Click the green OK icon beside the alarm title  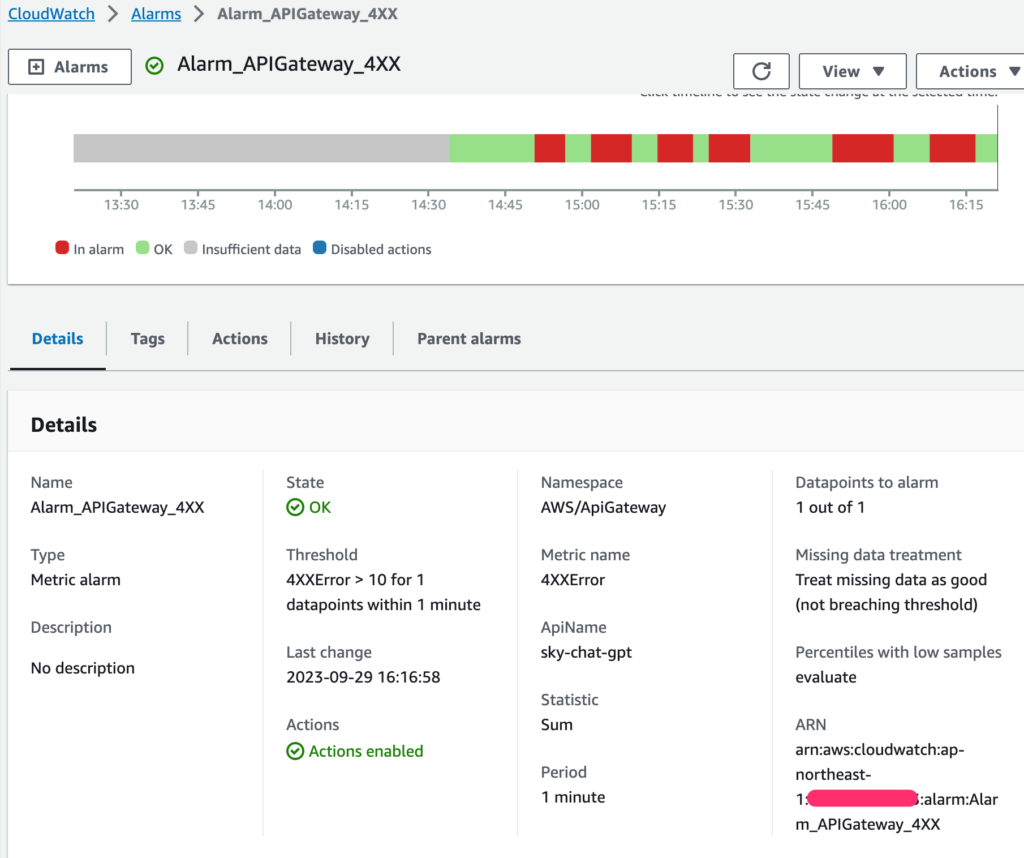coord(154,66)
